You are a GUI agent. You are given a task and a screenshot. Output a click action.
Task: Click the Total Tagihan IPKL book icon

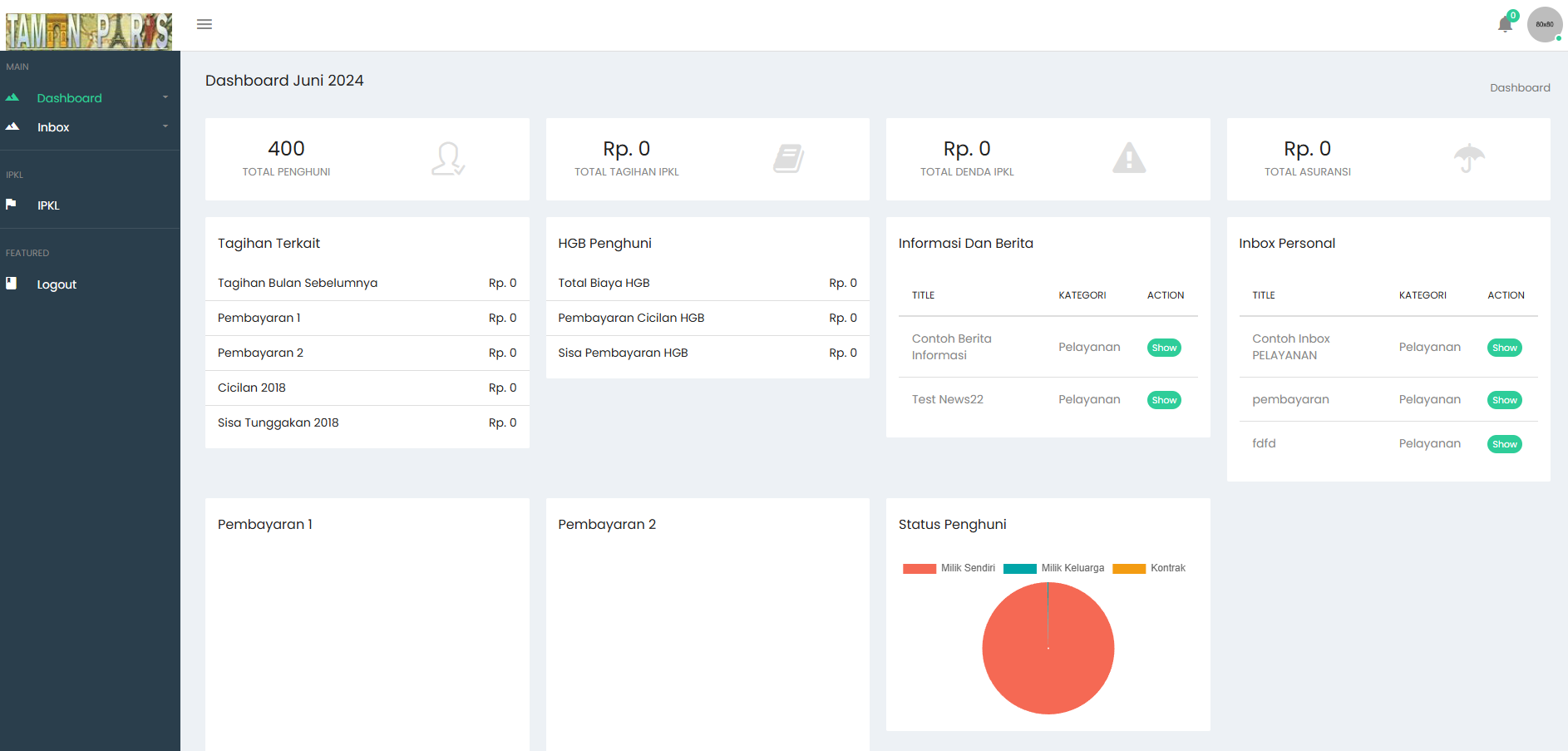(x=788, y=158)
